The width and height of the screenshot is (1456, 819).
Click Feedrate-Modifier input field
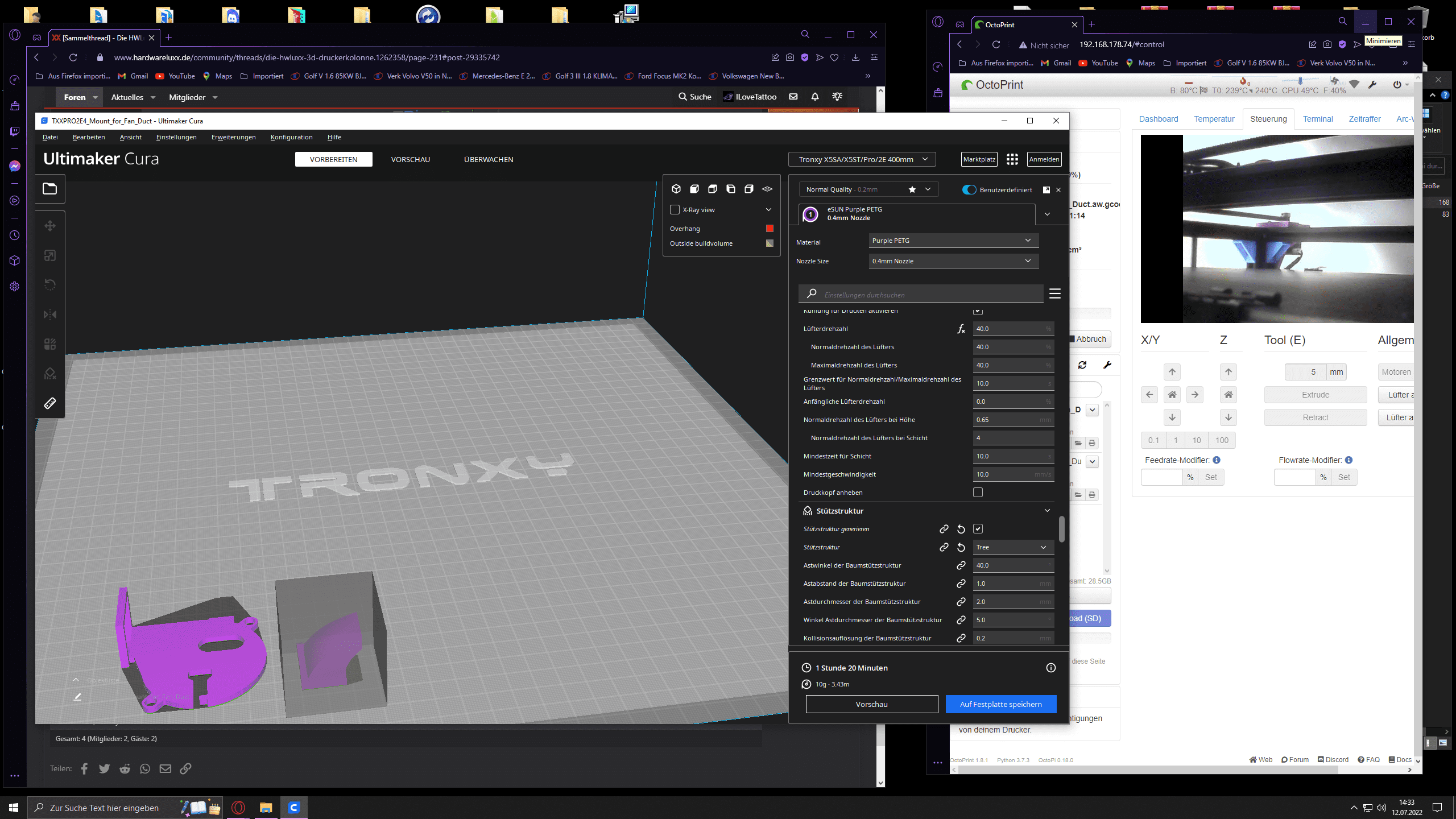point(1162,477)
